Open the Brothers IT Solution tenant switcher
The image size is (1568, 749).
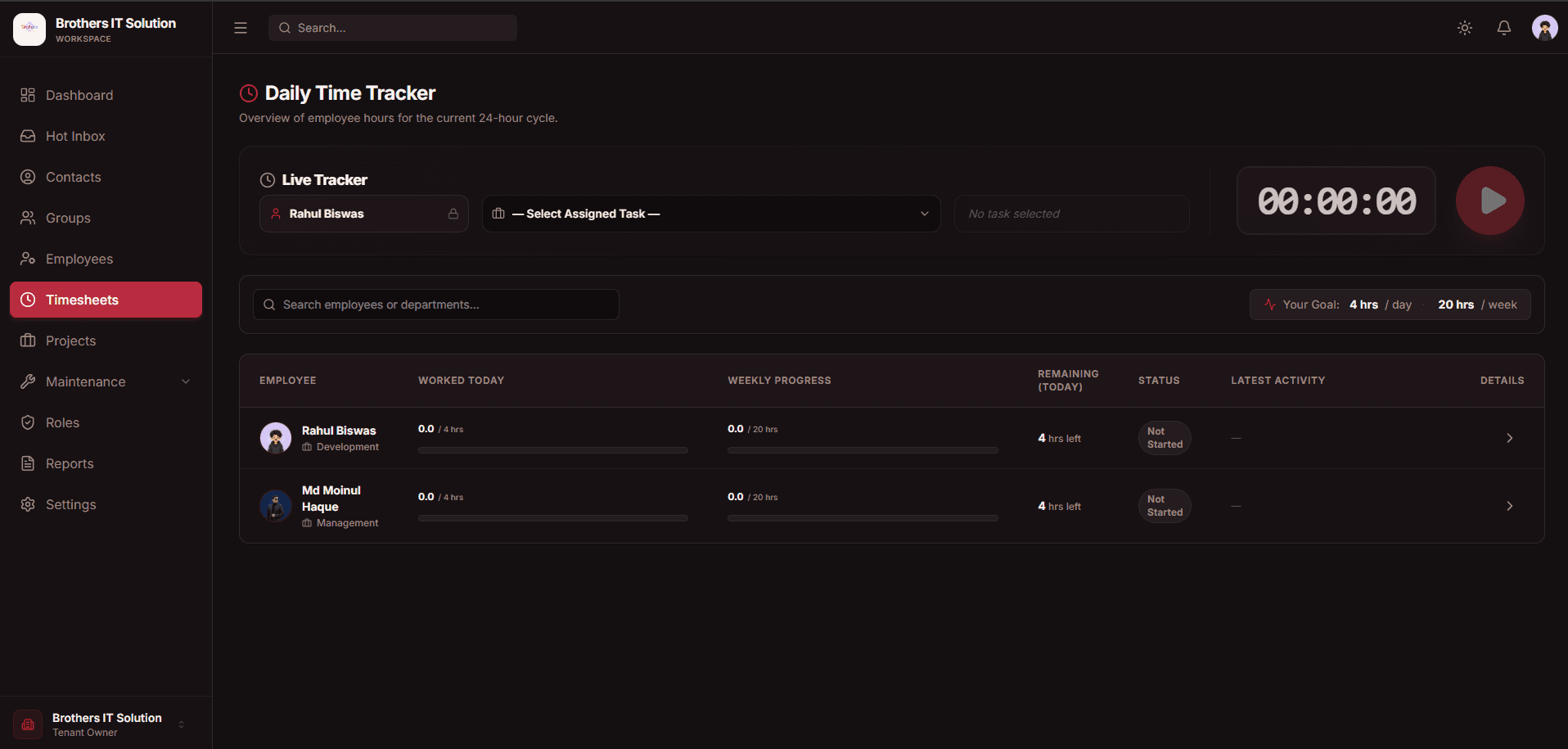(106, 724)
